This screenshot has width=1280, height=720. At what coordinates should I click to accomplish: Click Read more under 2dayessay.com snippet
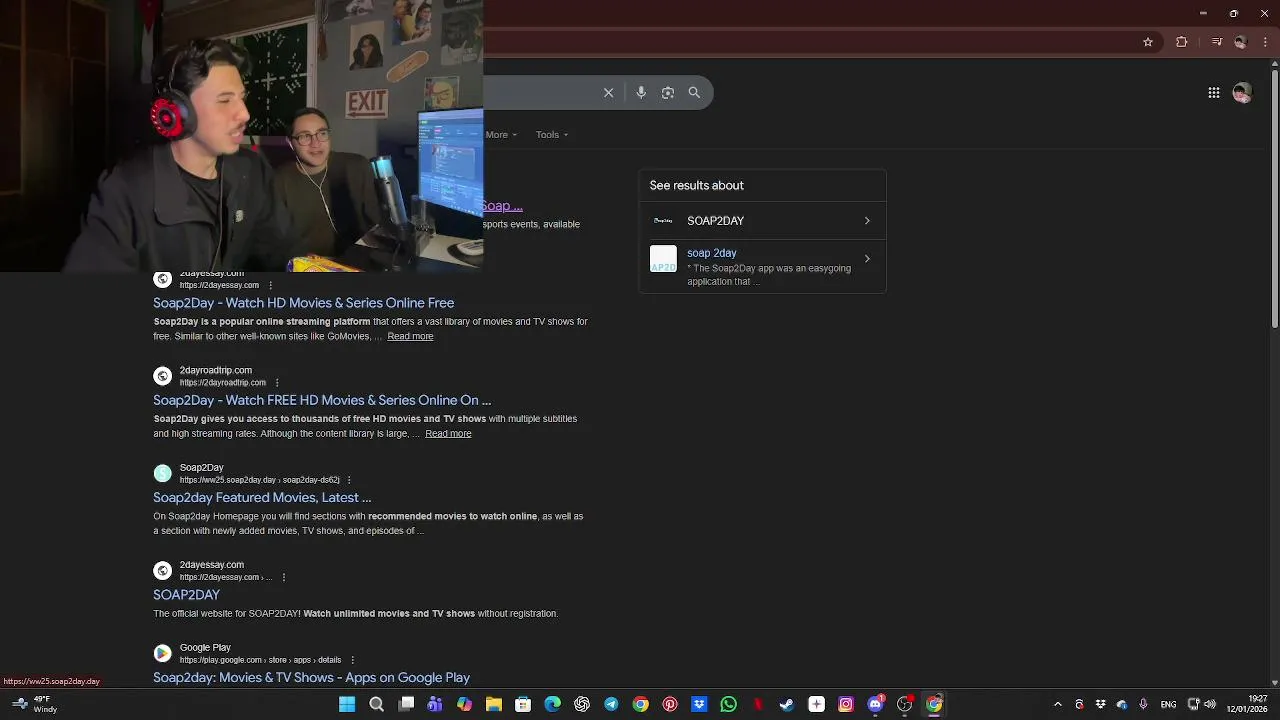[410, 336]
